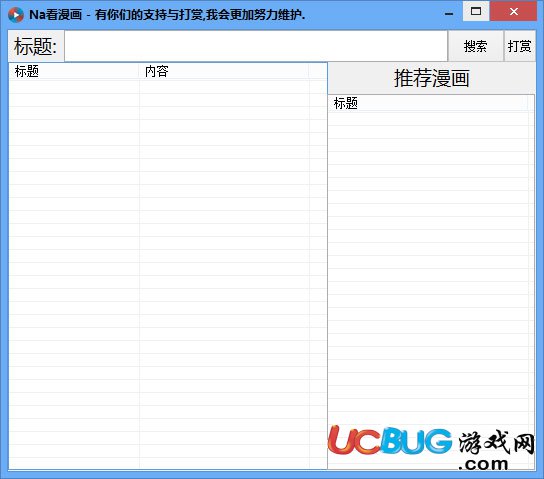Click the 游戏网 watermark text

pyautogui.click(x=496, y=442)
